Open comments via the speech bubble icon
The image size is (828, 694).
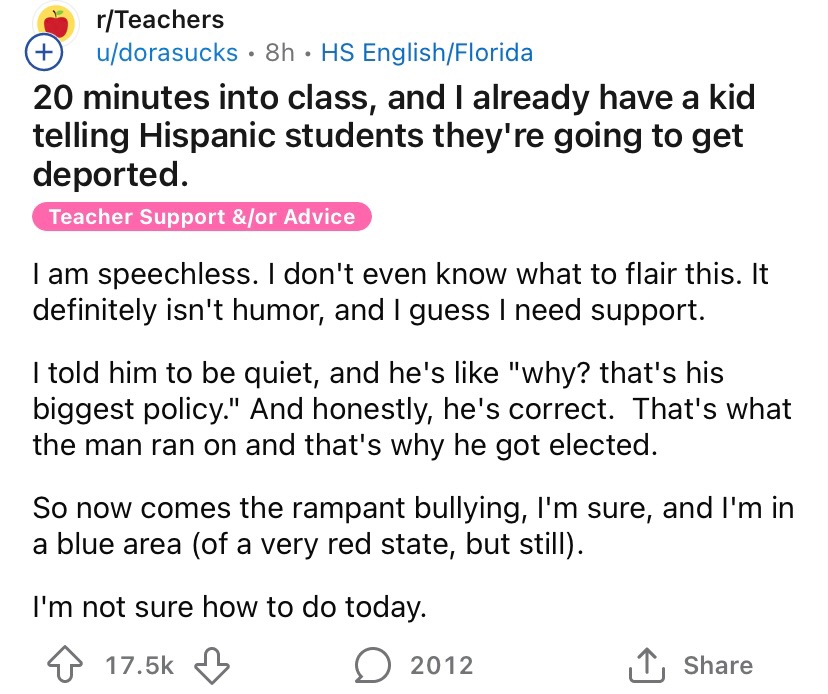coord(377,664)
